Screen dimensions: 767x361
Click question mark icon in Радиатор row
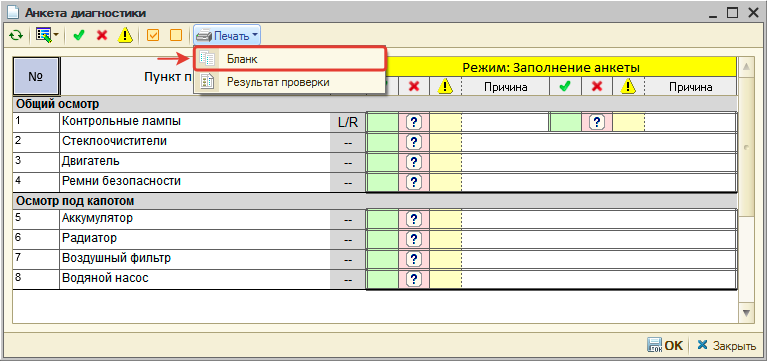coord(414,239)
